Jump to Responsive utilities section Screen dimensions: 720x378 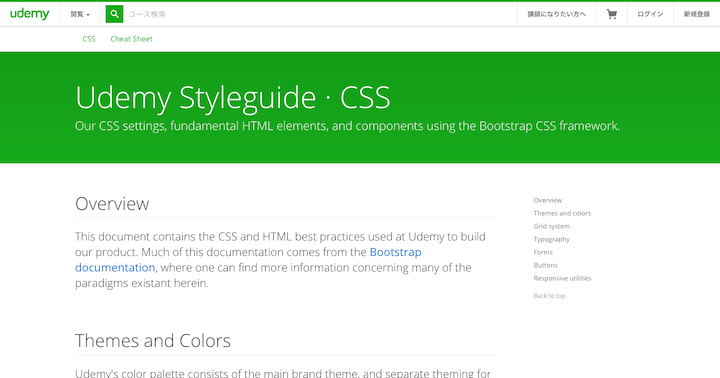click(x=562, y=278)
